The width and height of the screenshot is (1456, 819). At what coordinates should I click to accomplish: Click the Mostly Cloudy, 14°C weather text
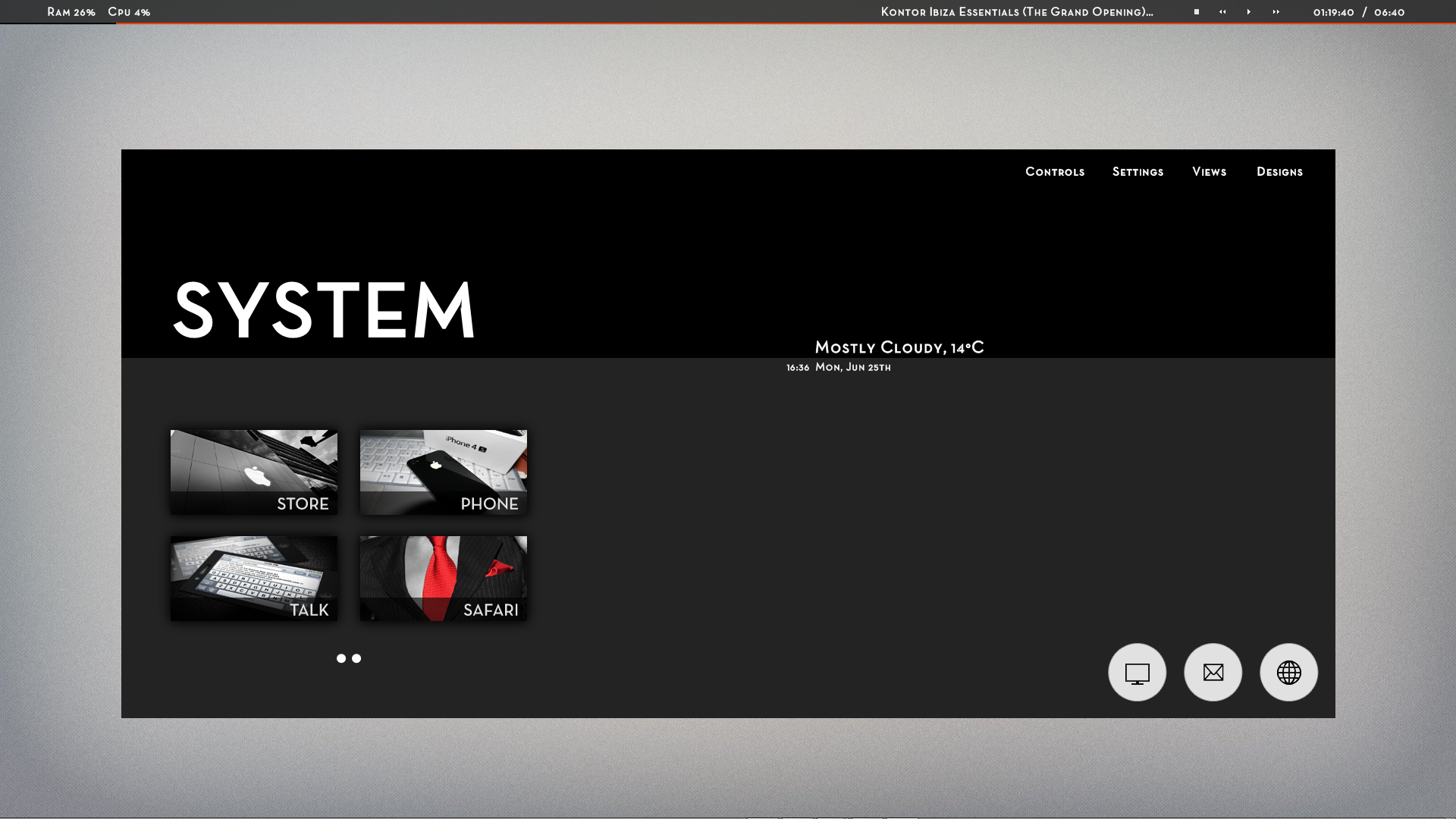pos(899,347)
